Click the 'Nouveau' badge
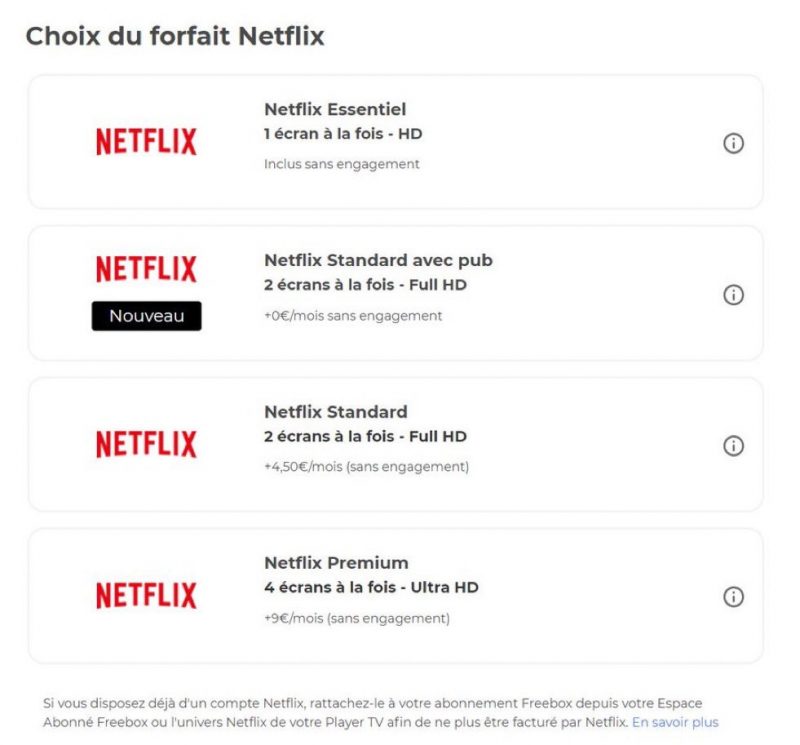800x745 pixels. tap(146, 316)
